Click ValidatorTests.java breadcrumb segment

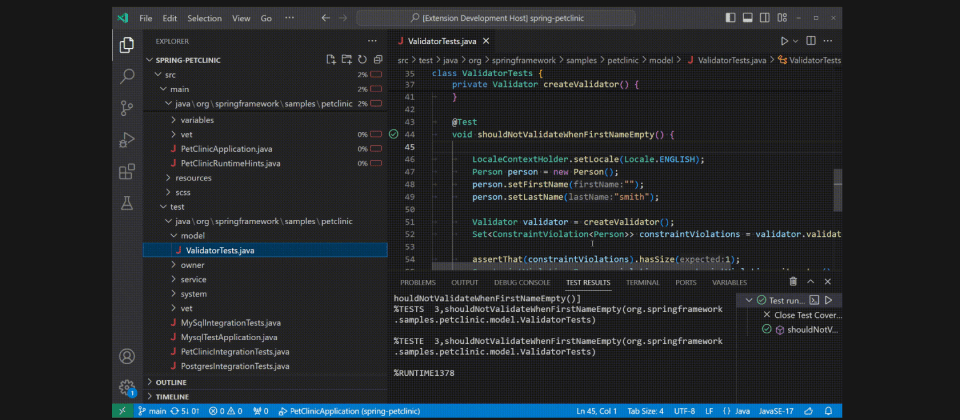[727, 61]
